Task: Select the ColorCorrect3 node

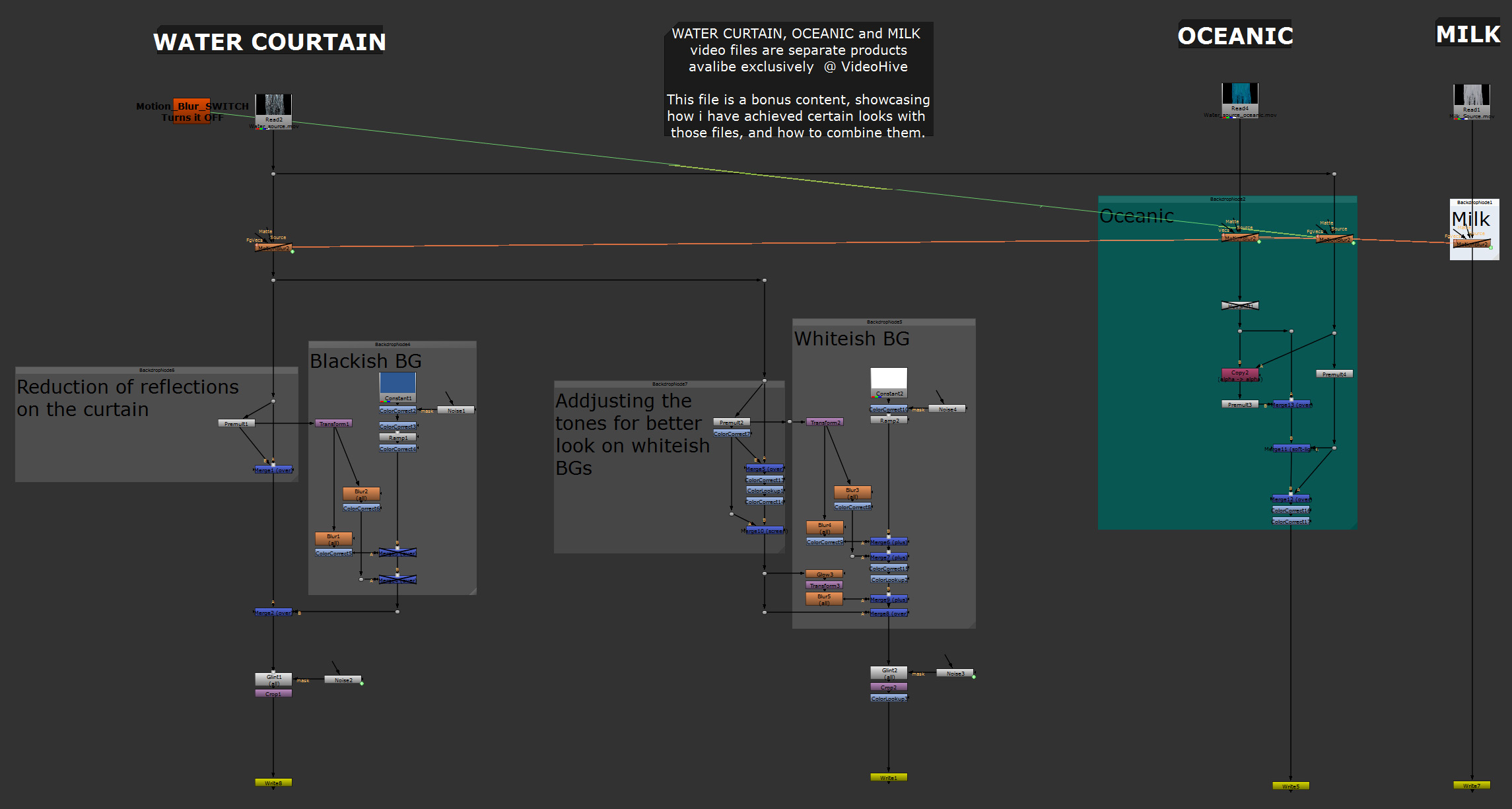Action: (x=397, y=426)
